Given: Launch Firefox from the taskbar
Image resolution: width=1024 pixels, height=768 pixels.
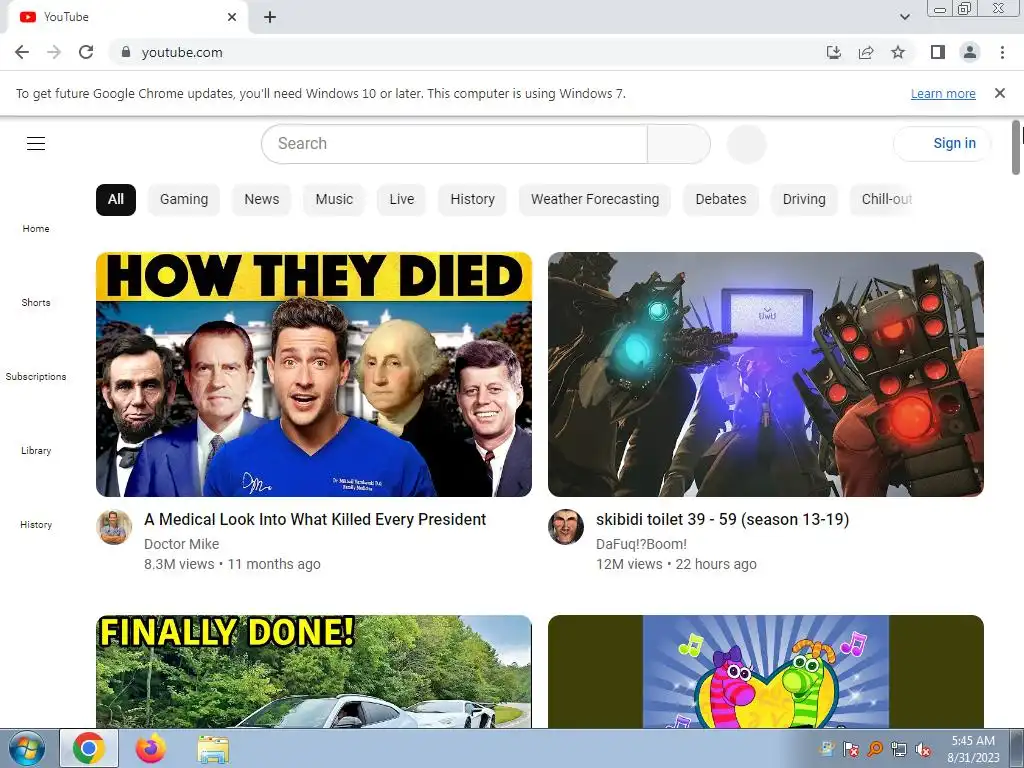Looking at the screenshot, I should pos(151,748).
